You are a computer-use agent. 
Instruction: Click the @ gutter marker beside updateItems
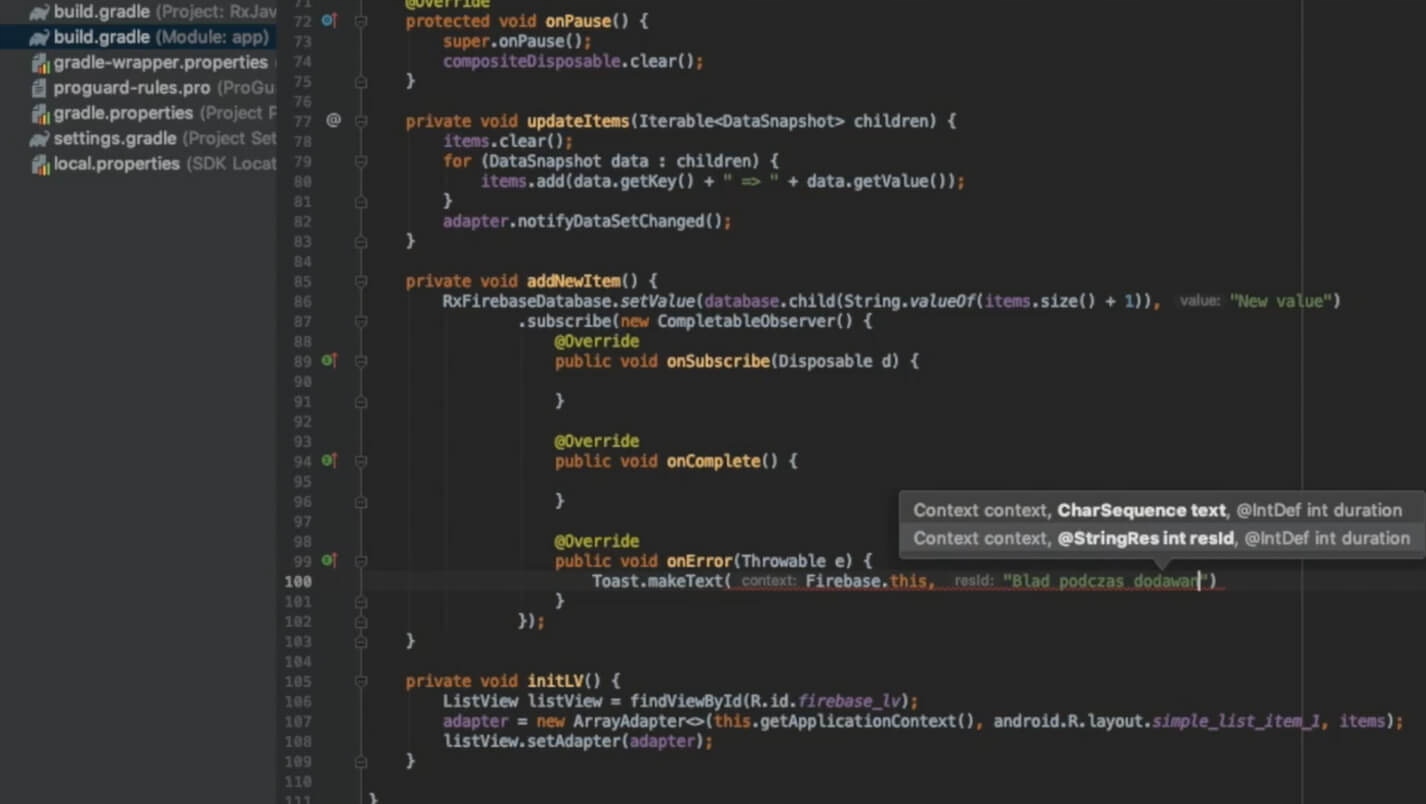click(334, 120)
